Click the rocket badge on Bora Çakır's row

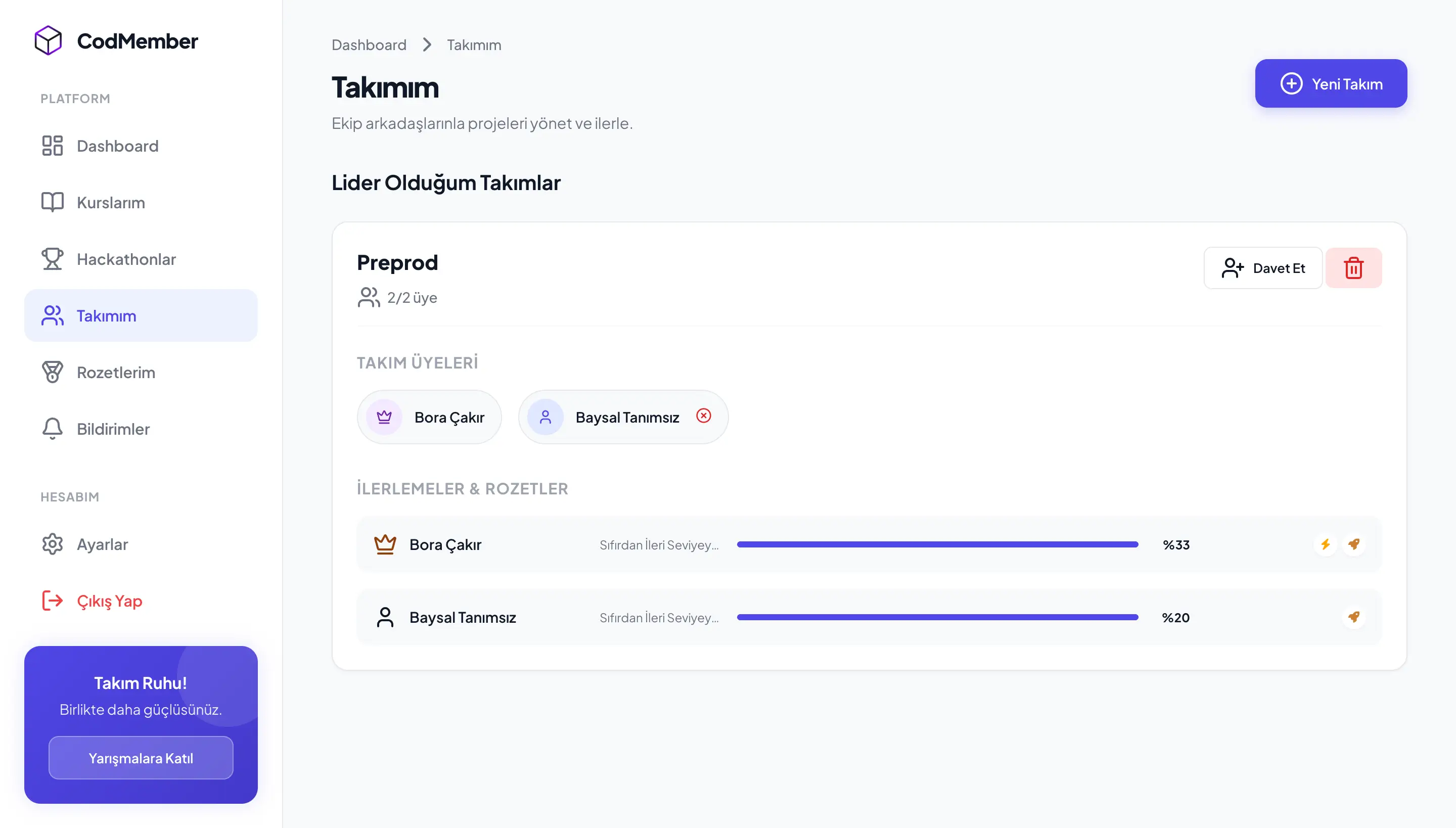1354,544
